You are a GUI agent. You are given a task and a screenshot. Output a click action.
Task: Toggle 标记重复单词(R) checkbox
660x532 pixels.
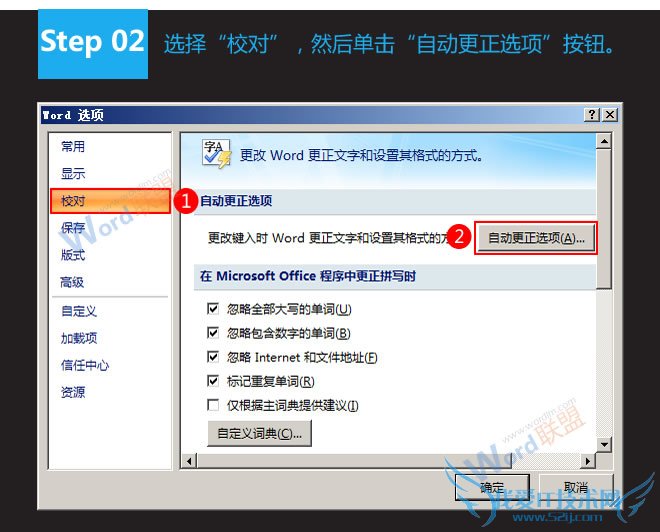[x=213, y=381]
